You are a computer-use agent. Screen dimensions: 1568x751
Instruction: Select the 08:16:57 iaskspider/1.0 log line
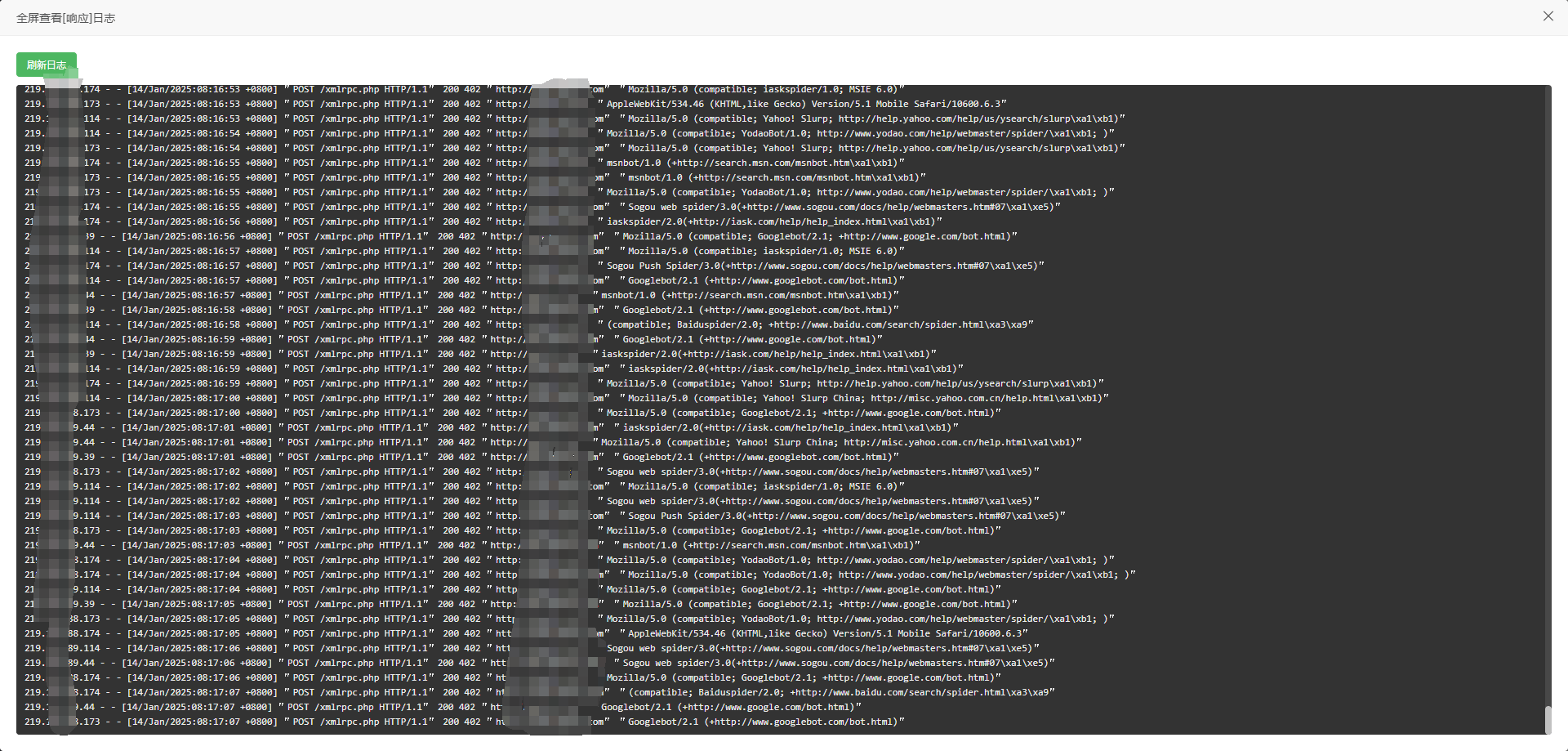464,251
